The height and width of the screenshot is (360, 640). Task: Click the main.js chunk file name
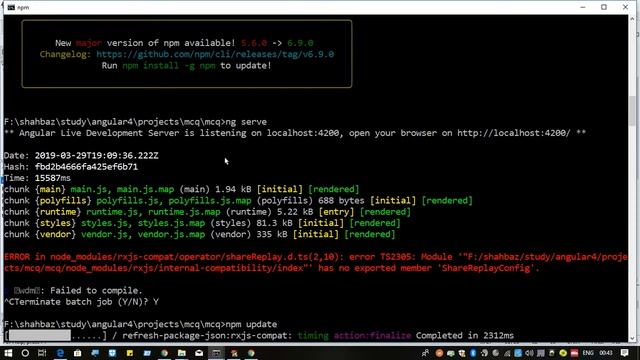(x=88, y=189)
